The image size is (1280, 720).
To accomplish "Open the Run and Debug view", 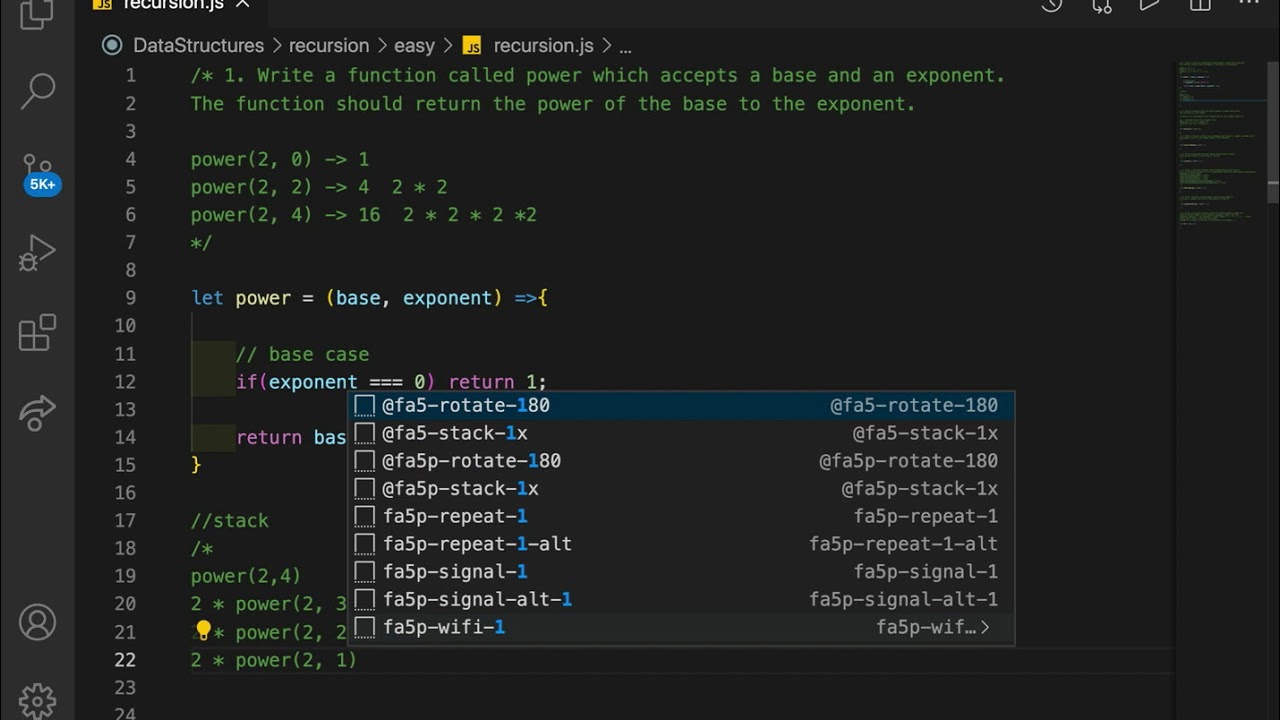I will coord(37,253).
